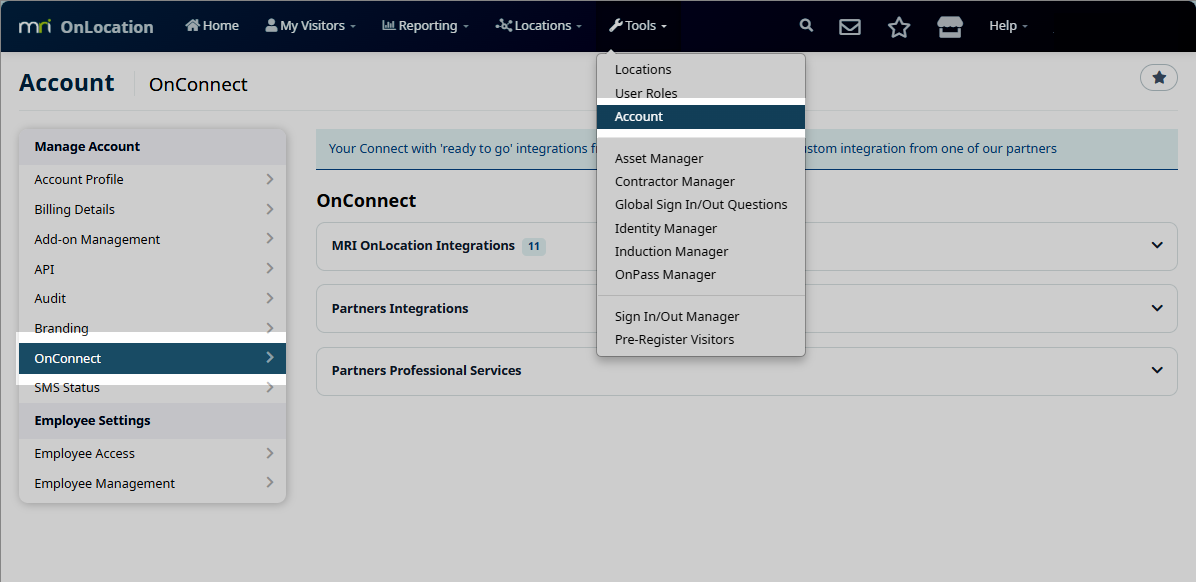
Task: Expand Partners Professional Services section
Action: [x=1157, y=371]
